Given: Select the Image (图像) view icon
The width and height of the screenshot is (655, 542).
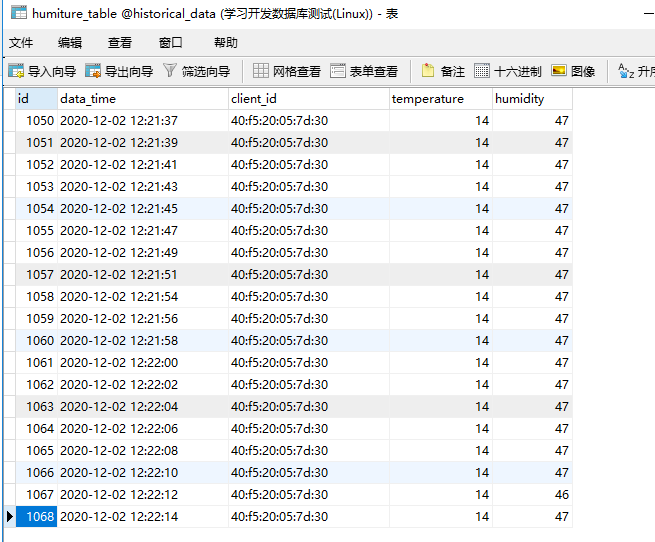Looking at the screenshot, I should (559, 71).
